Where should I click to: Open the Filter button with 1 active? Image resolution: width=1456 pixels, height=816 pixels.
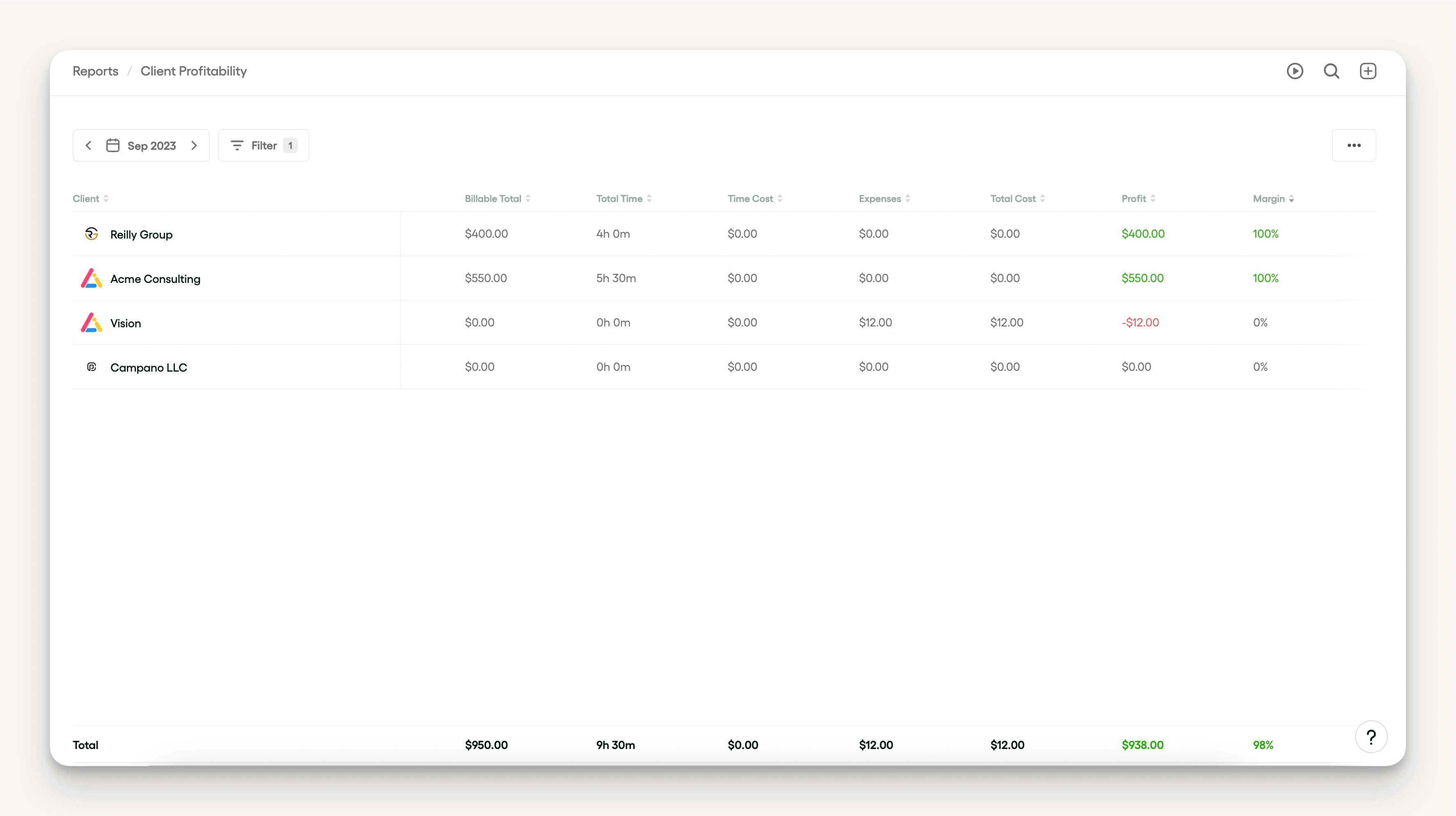(264, 145)
